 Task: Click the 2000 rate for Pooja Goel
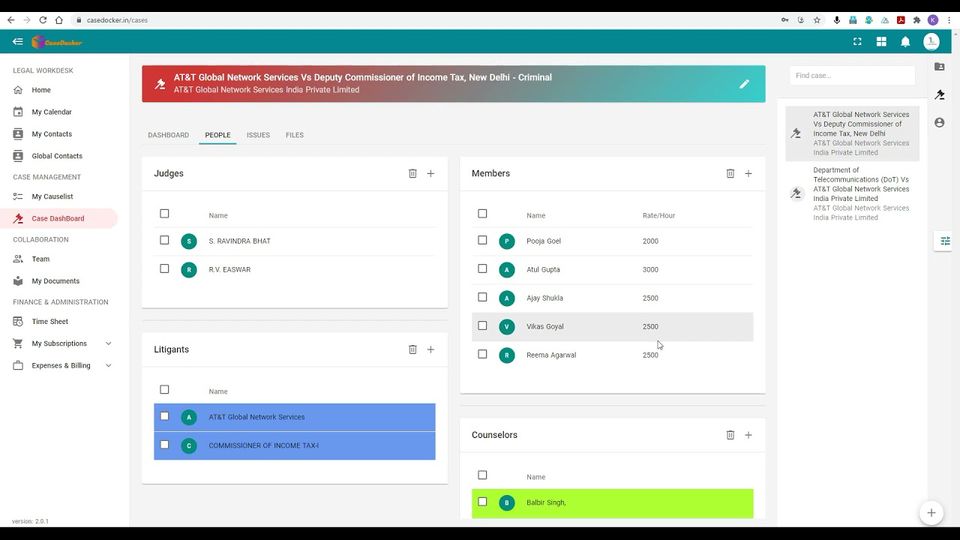[x=650, y=241]
